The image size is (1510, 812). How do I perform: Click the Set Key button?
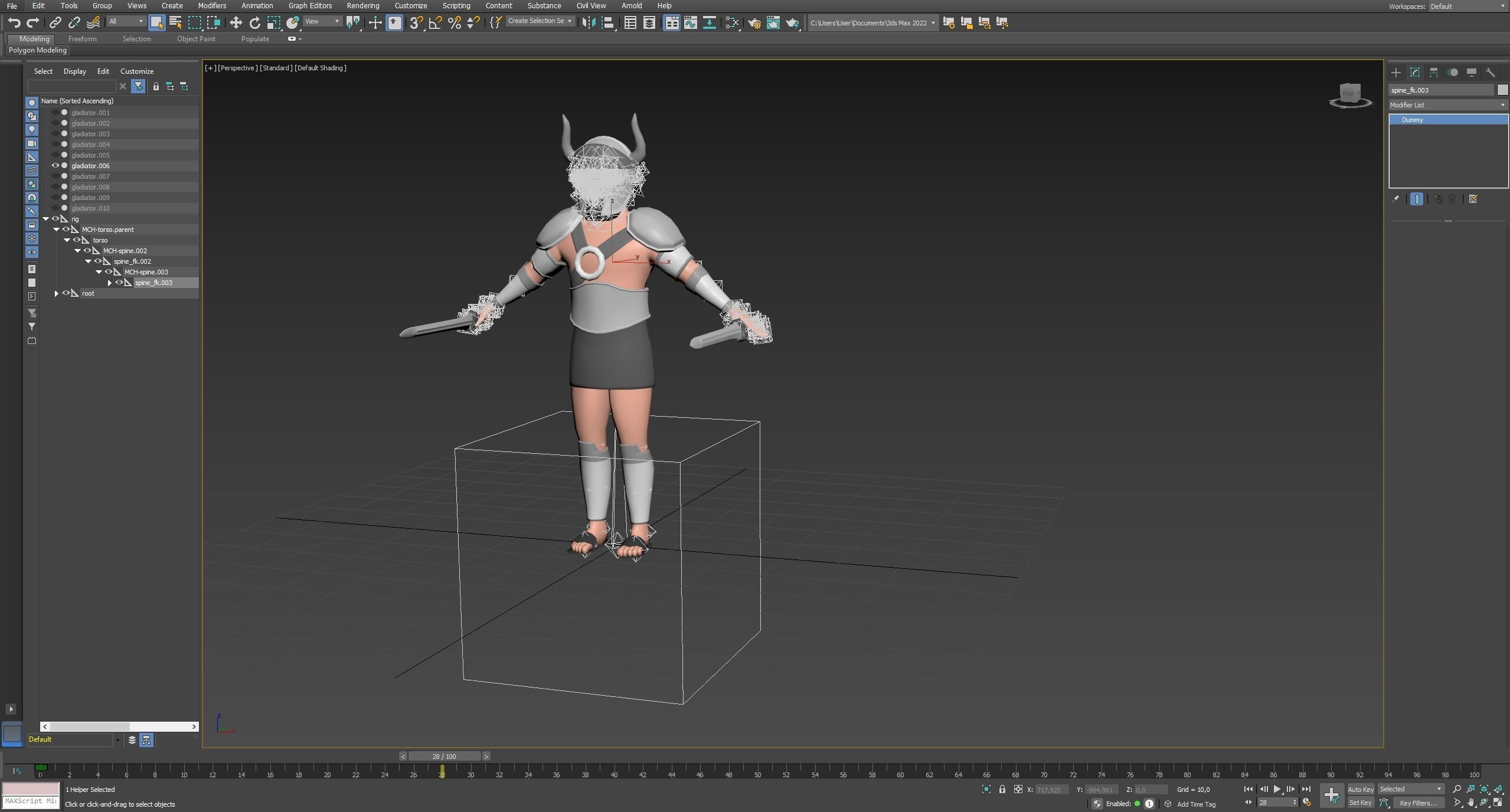pyautogui.click(x=1361, y=803)
